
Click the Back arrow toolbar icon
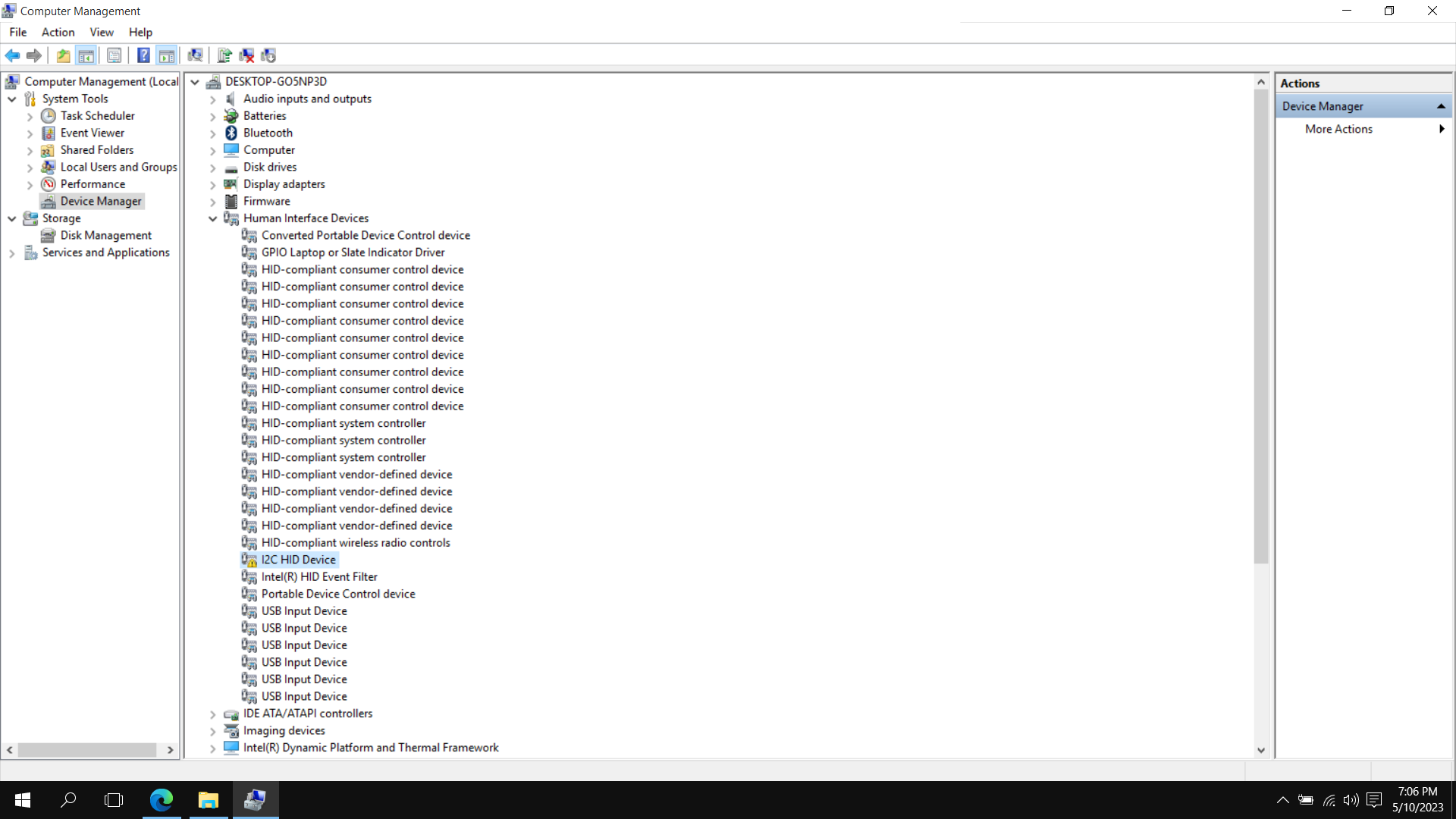(12, 55)
